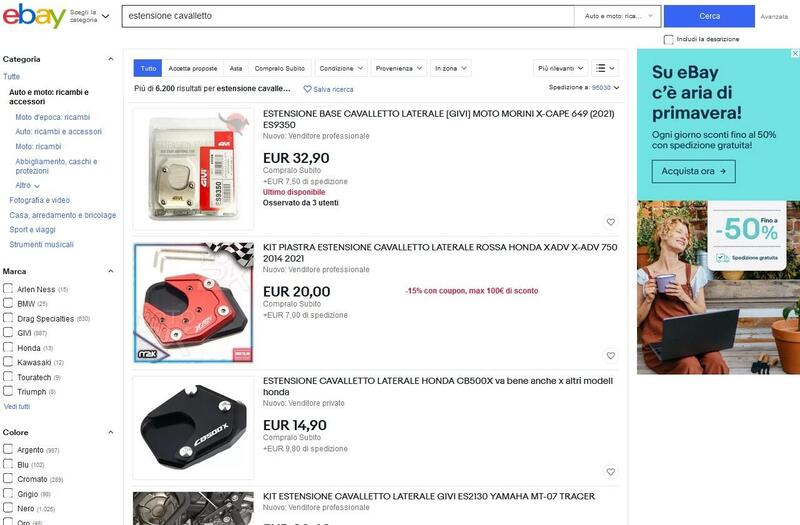This screenshot has width=800, height=525.
Task: Open the list view options icon
Action: [606, 68]
